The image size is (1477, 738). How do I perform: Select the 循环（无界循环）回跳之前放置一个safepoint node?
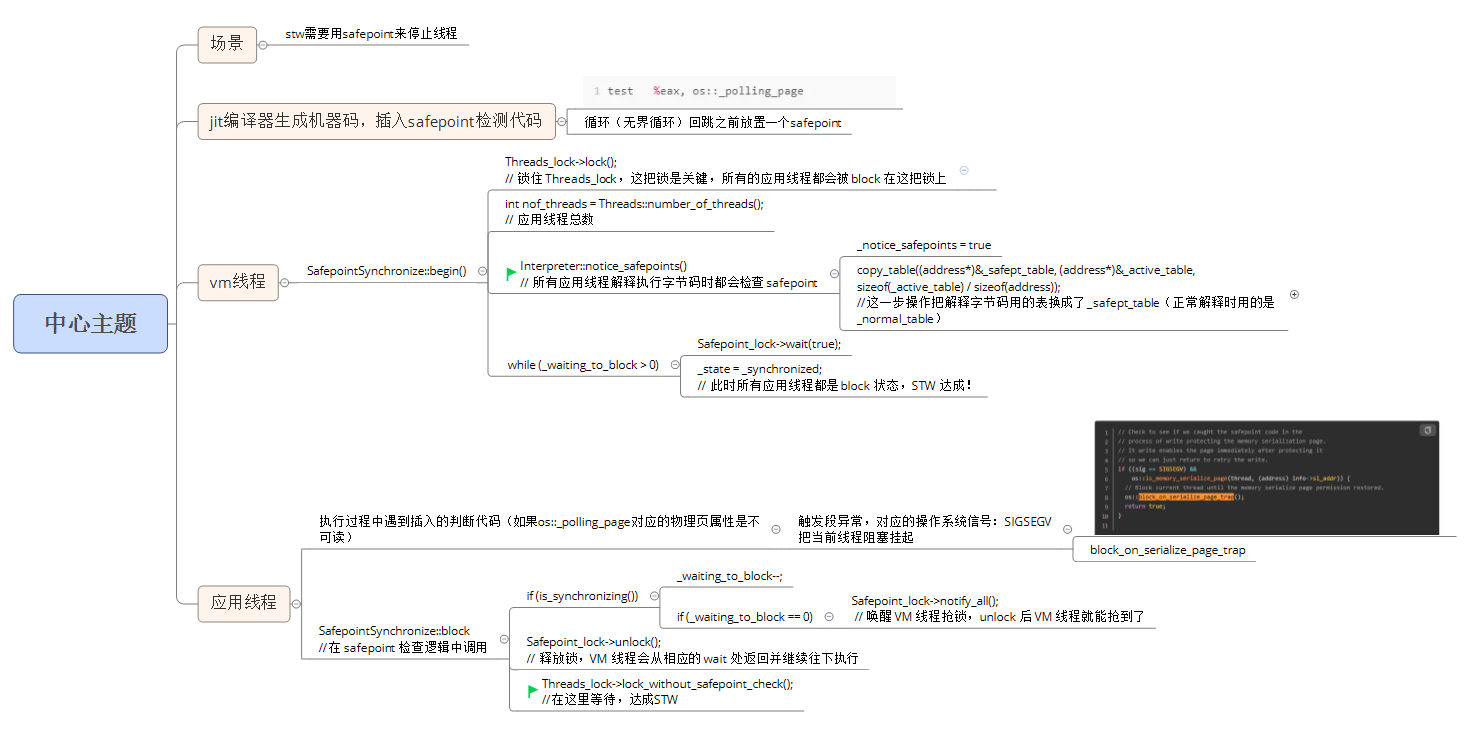tap(713, 123)
